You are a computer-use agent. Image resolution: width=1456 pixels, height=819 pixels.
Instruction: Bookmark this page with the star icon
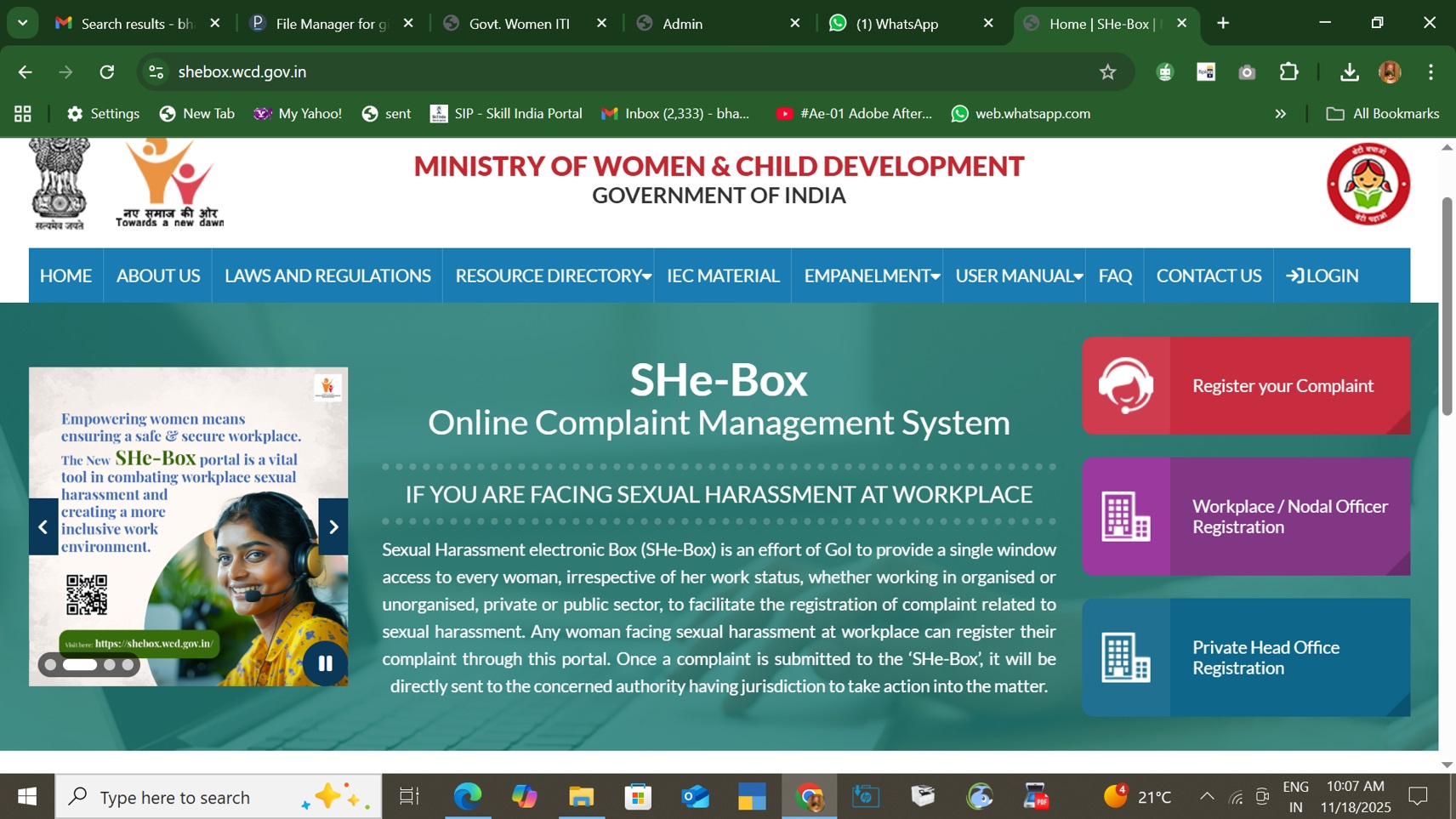(x=1107, y=72)
